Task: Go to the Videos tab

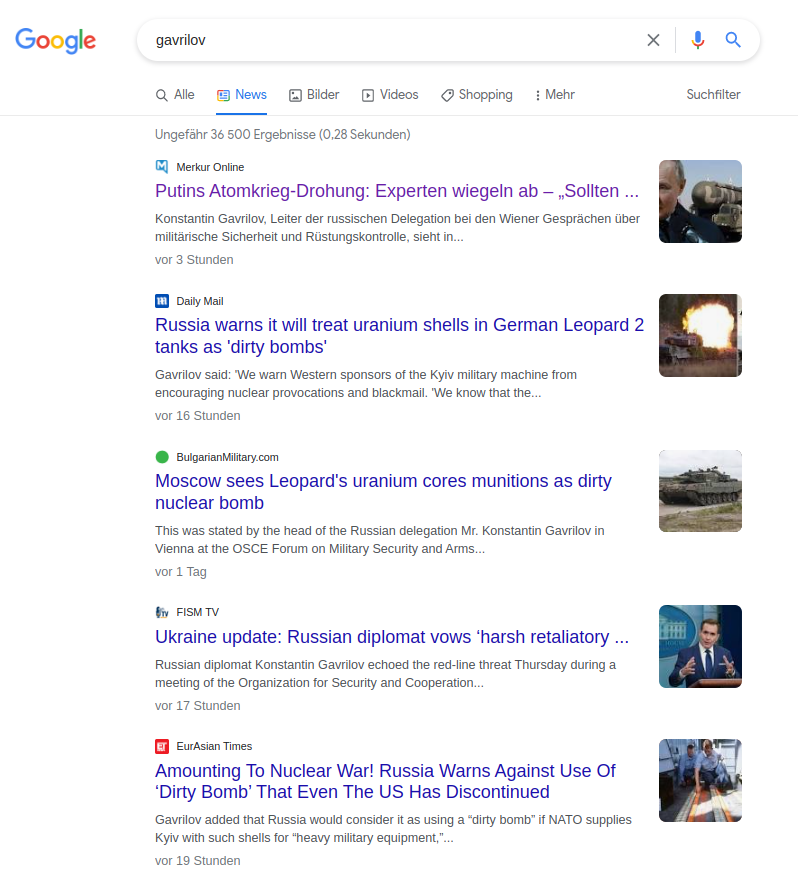Action: tap(390, 95)
